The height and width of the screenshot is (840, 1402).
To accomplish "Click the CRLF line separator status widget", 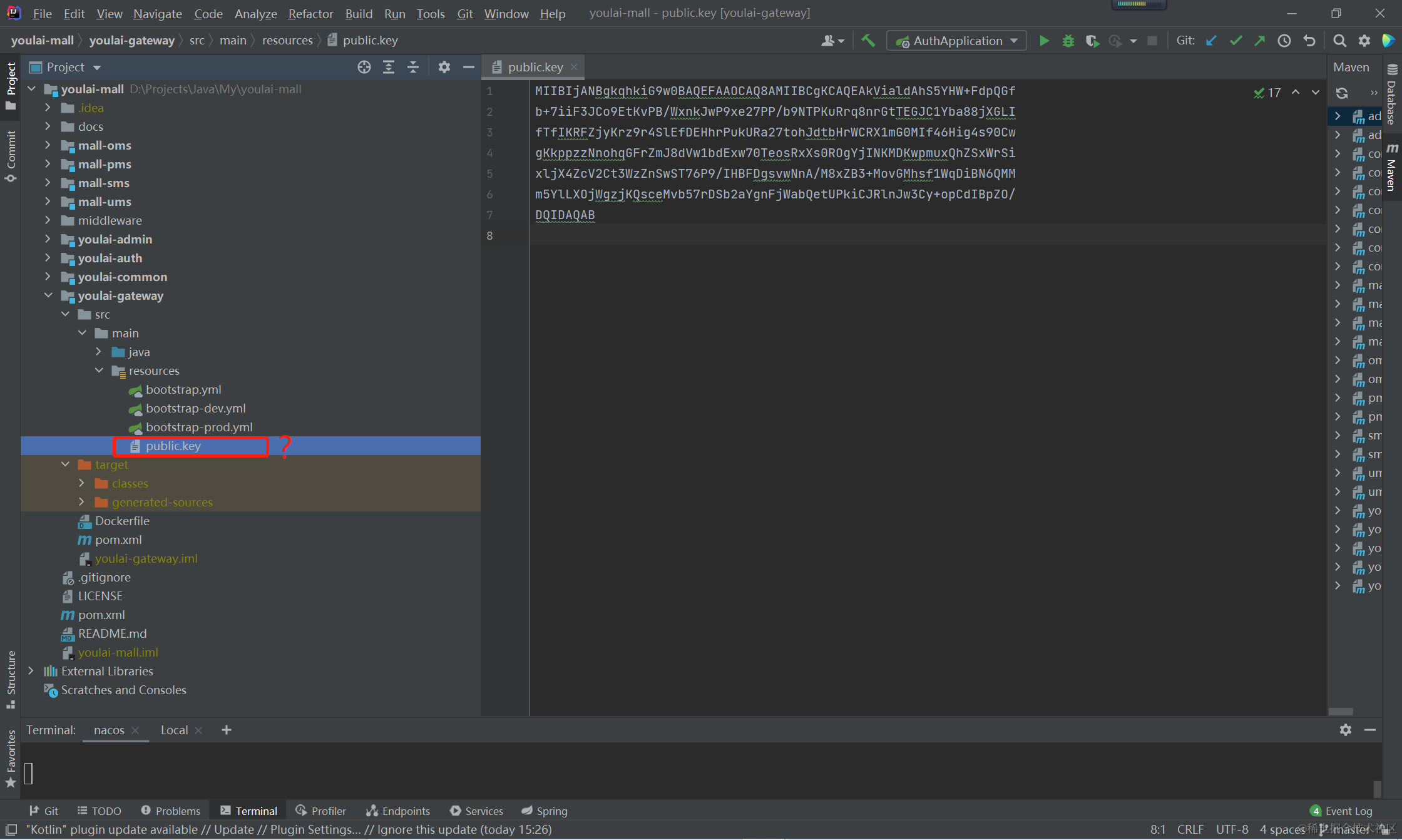I will click(x=1190, y=829).
